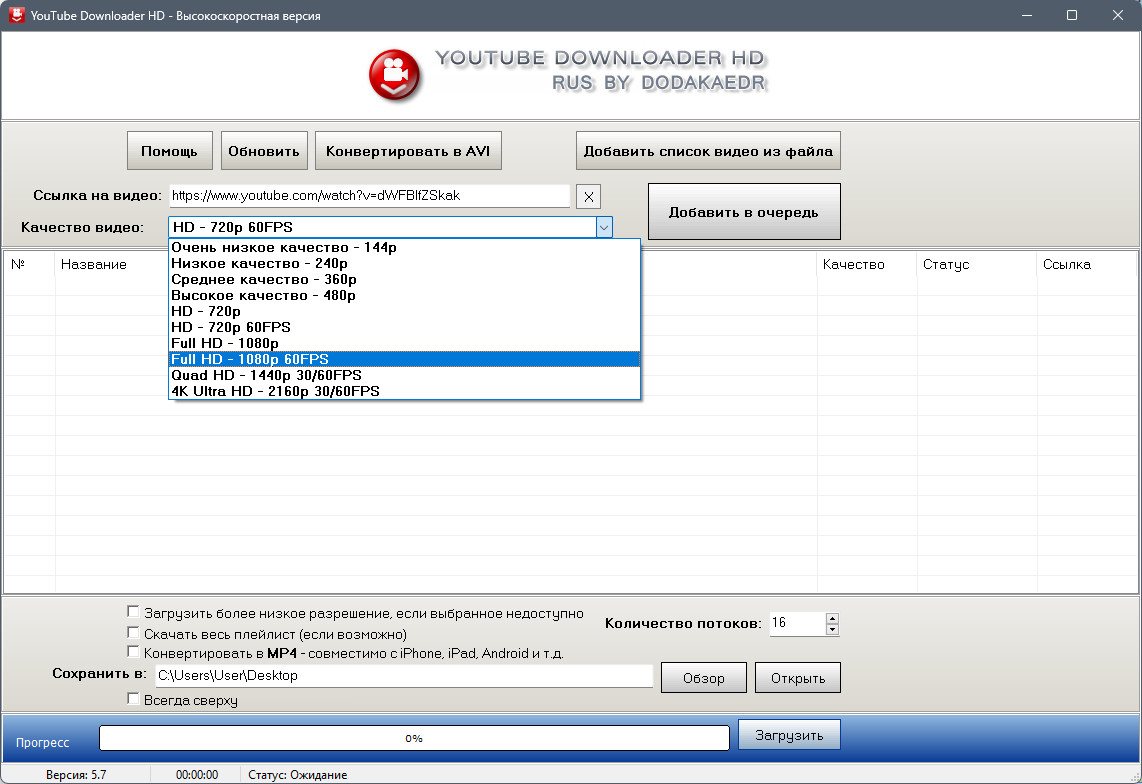Click Добавить список видео из файла
The image size is (1142, 784).
[x=708, y=151]
